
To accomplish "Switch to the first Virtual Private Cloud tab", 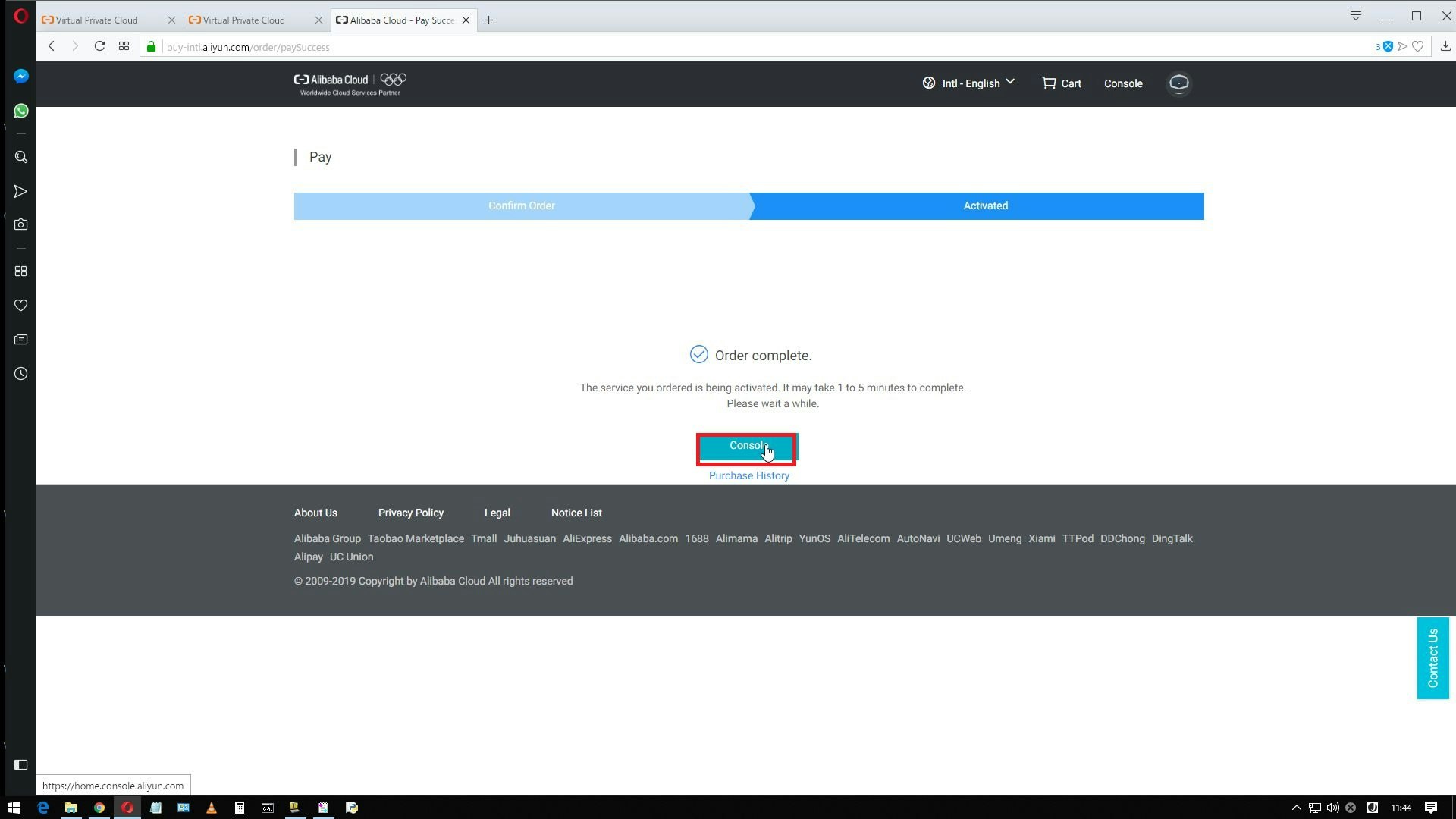I will [97, 20].
